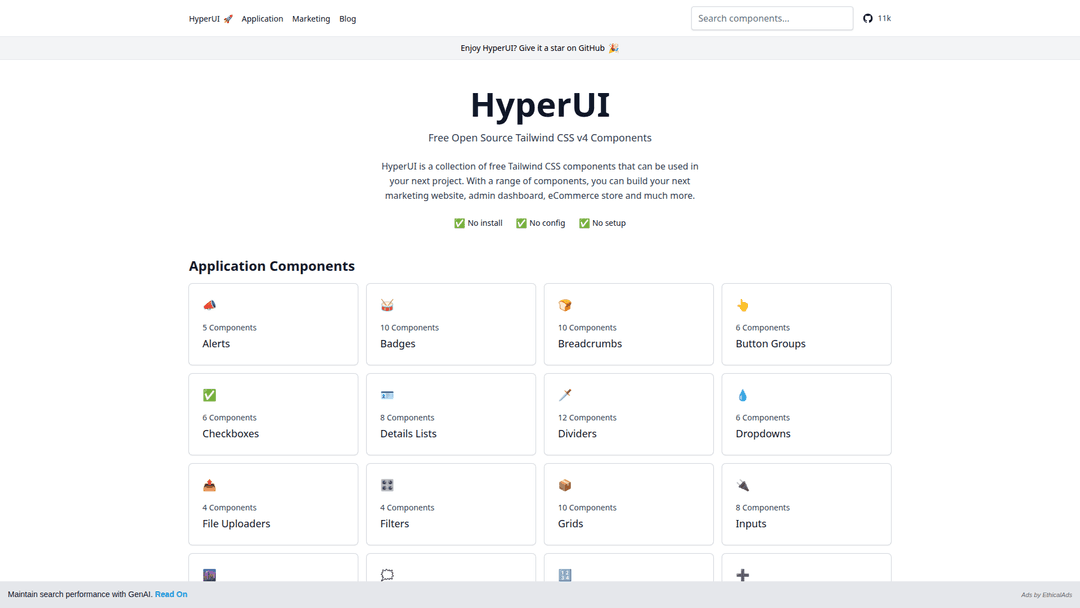Click the HyperUI home link in navbar
The height and width of the screenshot is (608, 1080).
pyautogui.click(x=210, y=19)
